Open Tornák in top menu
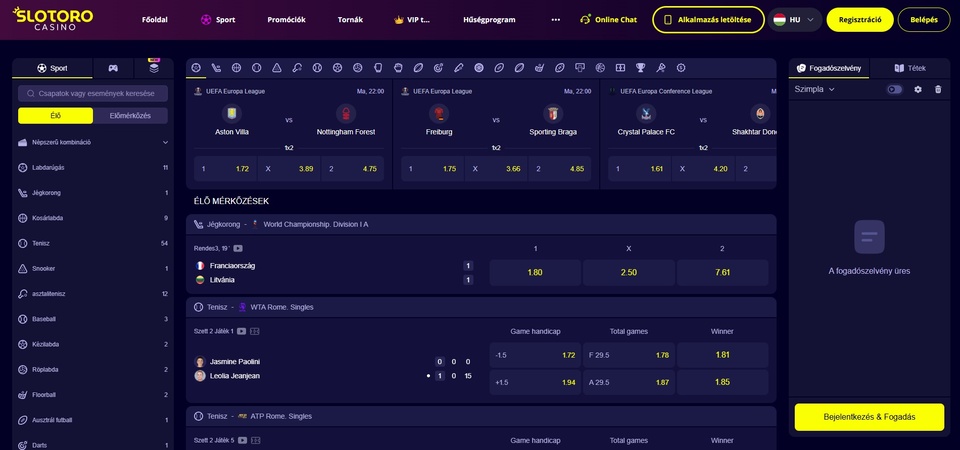 tap(350, 20)
